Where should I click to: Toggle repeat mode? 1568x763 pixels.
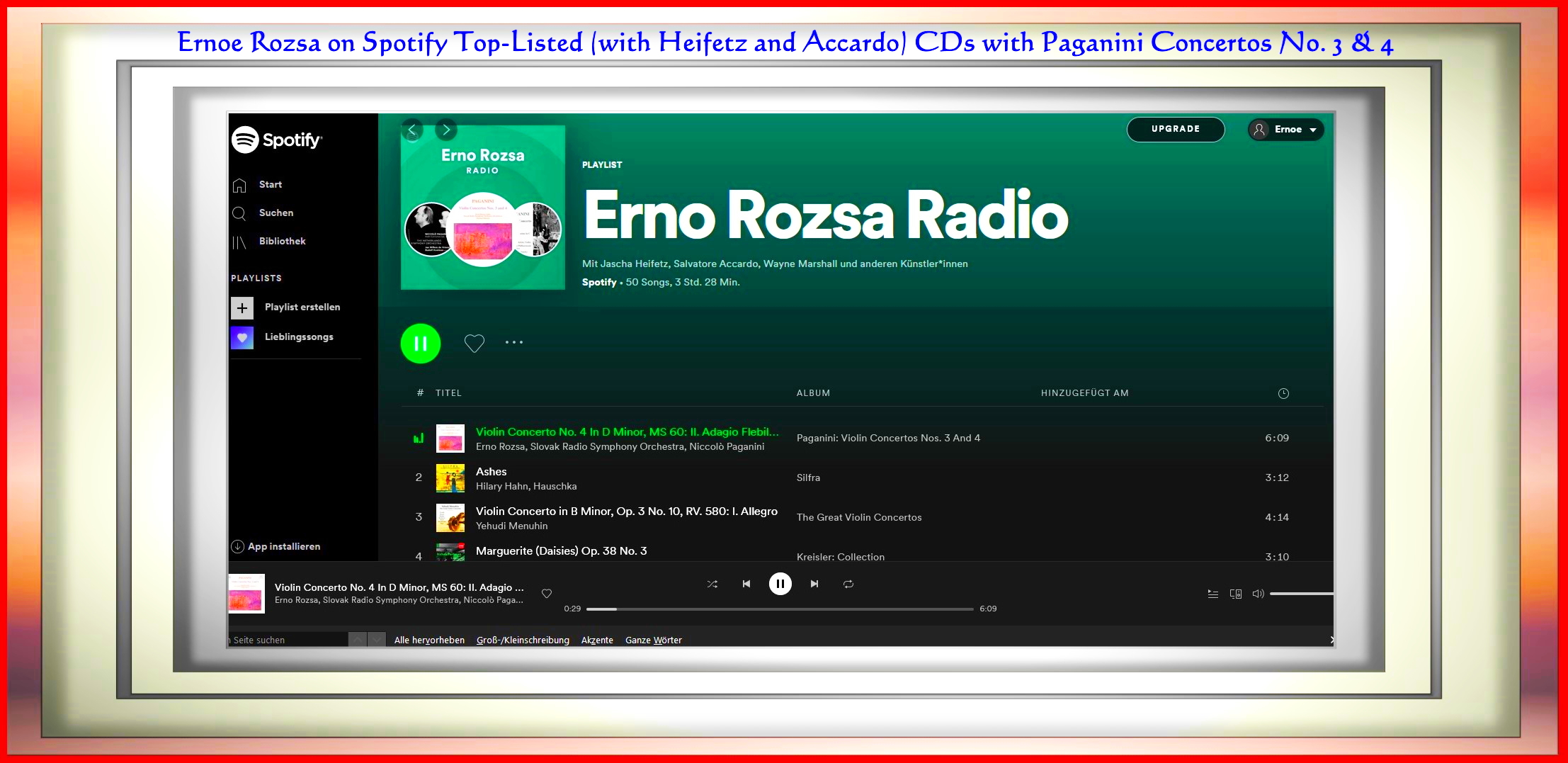coord(848,584)
